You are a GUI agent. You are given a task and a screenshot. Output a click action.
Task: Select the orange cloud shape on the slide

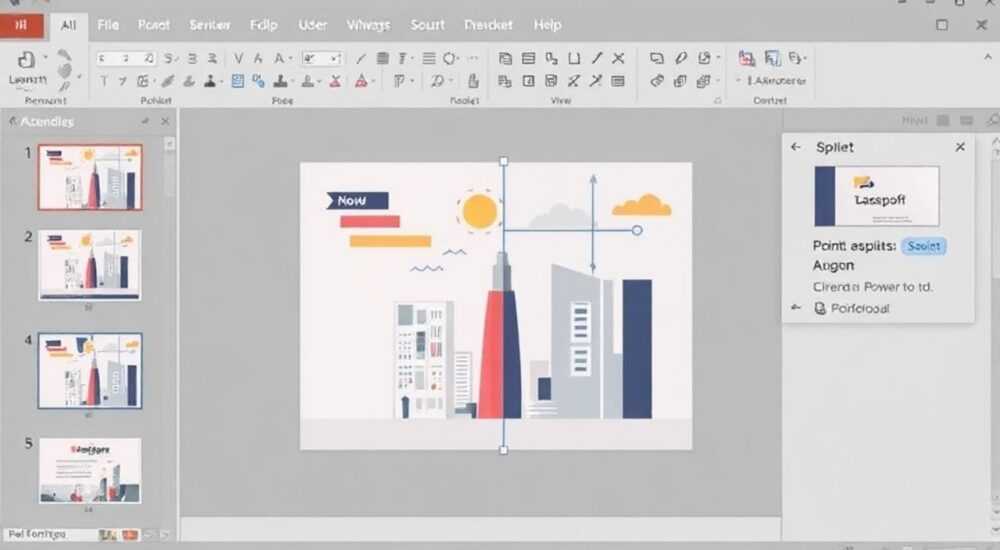(642, 205)
